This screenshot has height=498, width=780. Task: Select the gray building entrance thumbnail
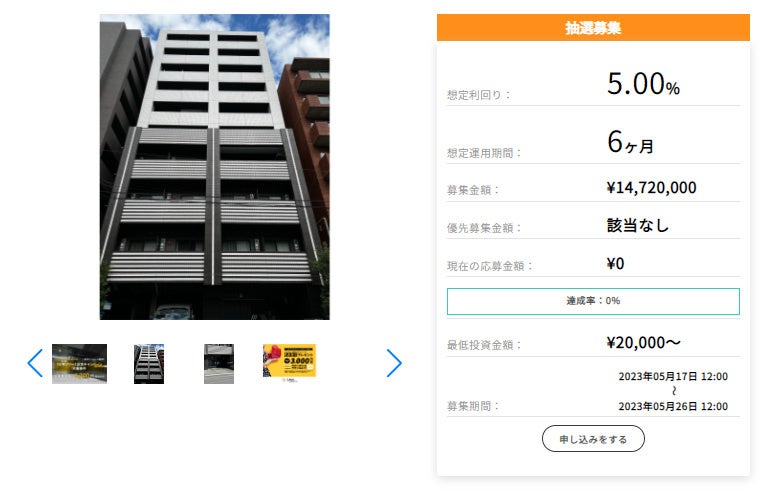pyautogui.click(x=219, y=364)
